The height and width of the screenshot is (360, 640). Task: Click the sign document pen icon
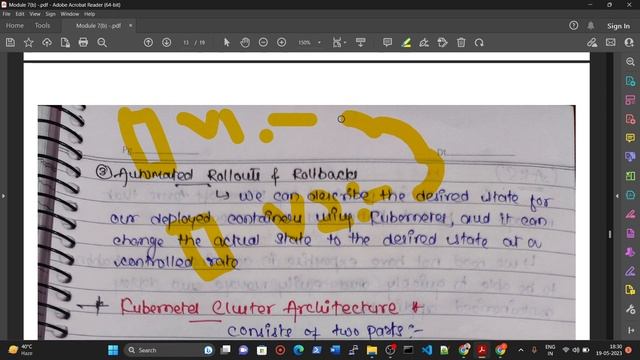[x=424, y=42]
